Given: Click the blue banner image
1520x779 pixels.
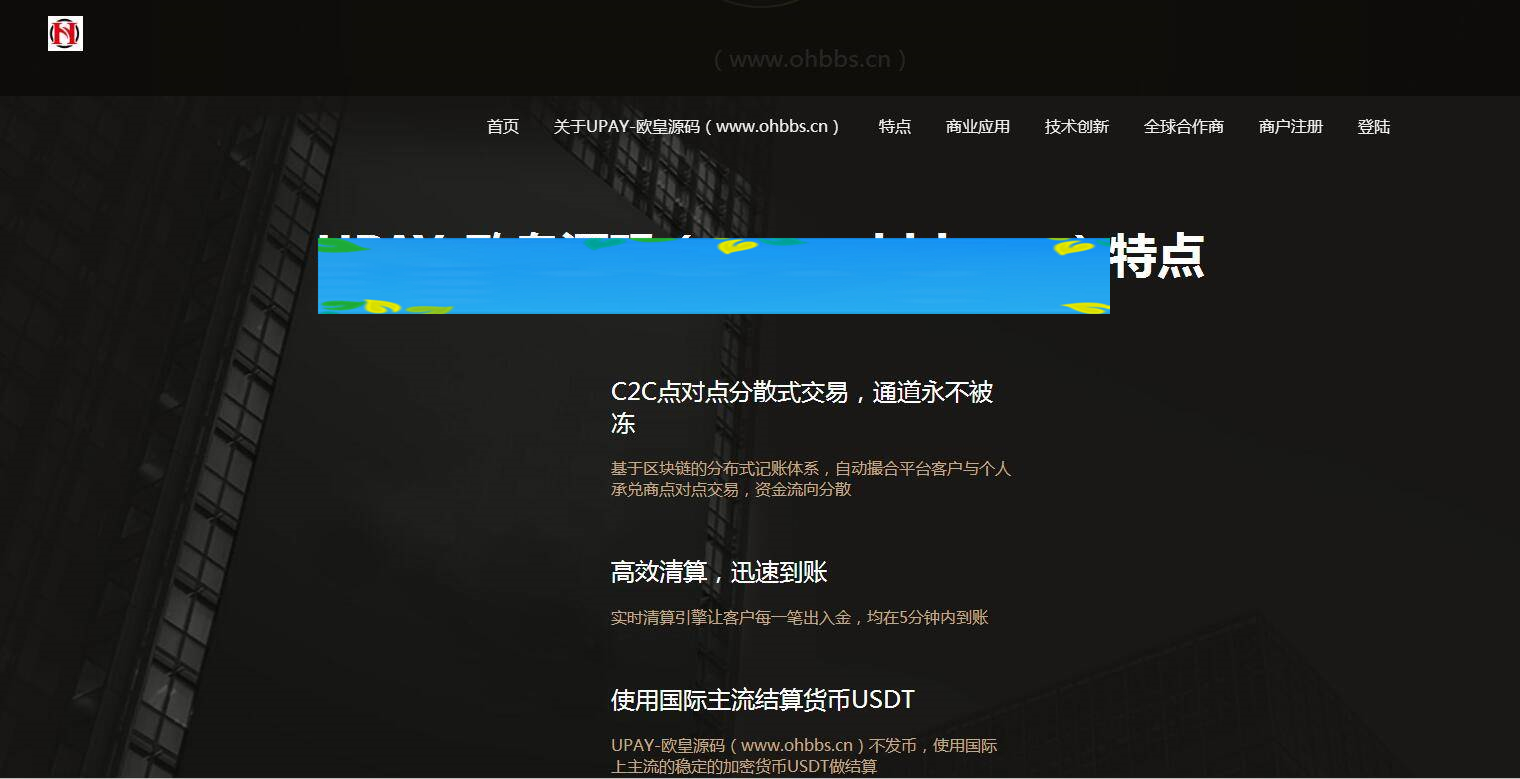Looking at the screenshot, I should (x=713, y=274).
